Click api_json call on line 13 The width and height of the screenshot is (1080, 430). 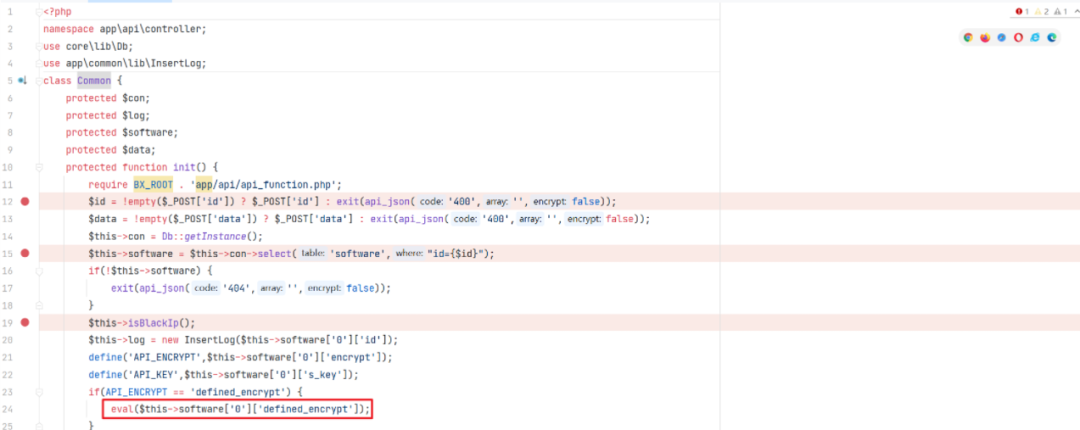point(421,218)
